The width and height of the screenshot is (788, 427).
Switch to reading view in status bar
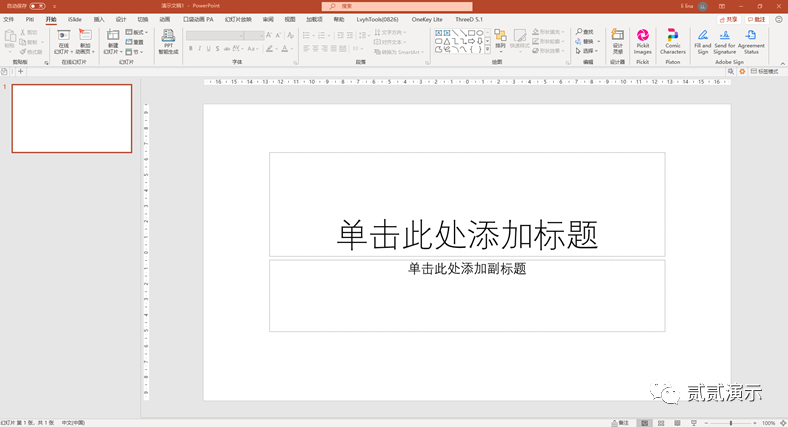point(677,423)
